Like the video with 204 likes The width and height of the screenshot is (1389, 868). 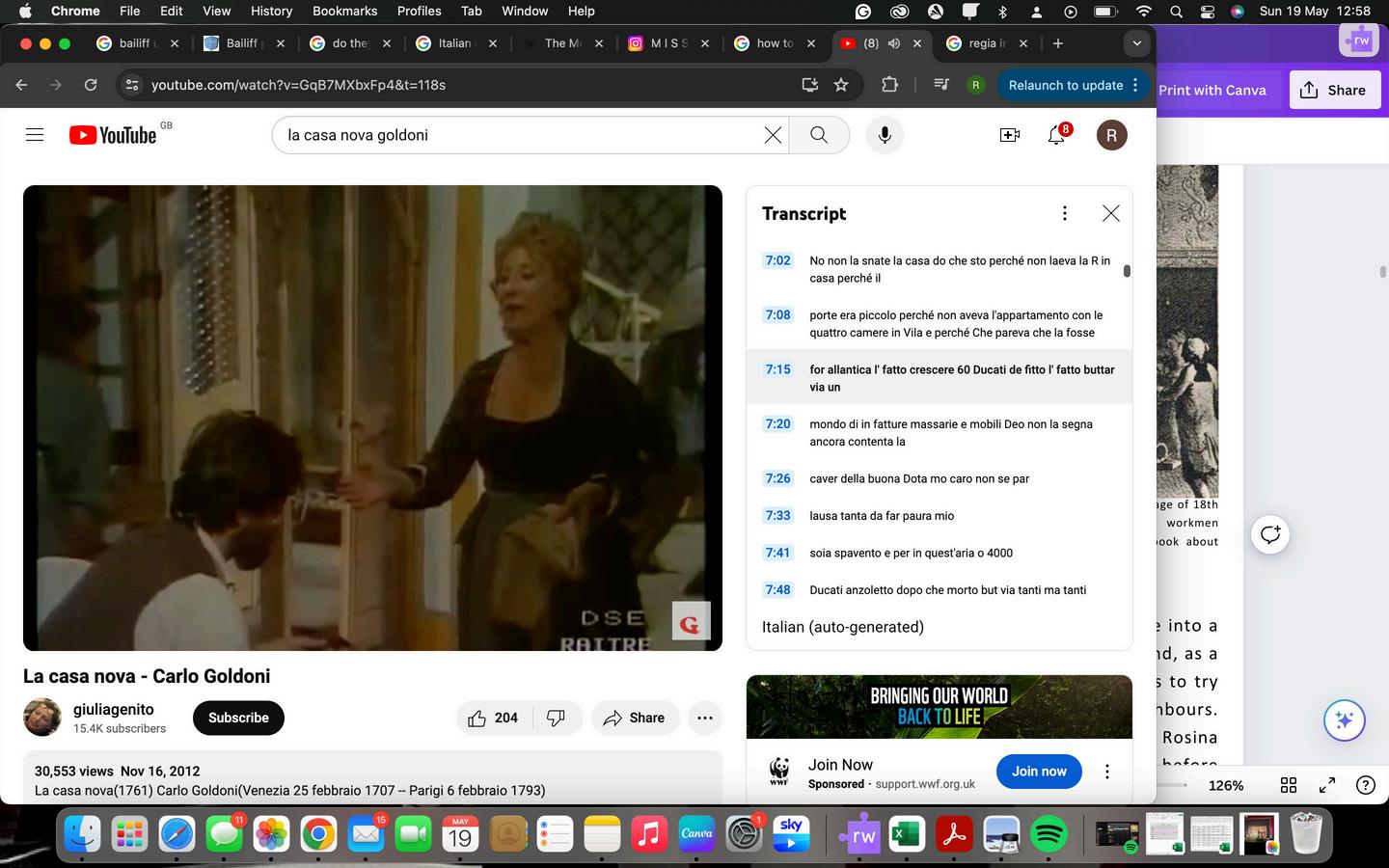point(493,718)
